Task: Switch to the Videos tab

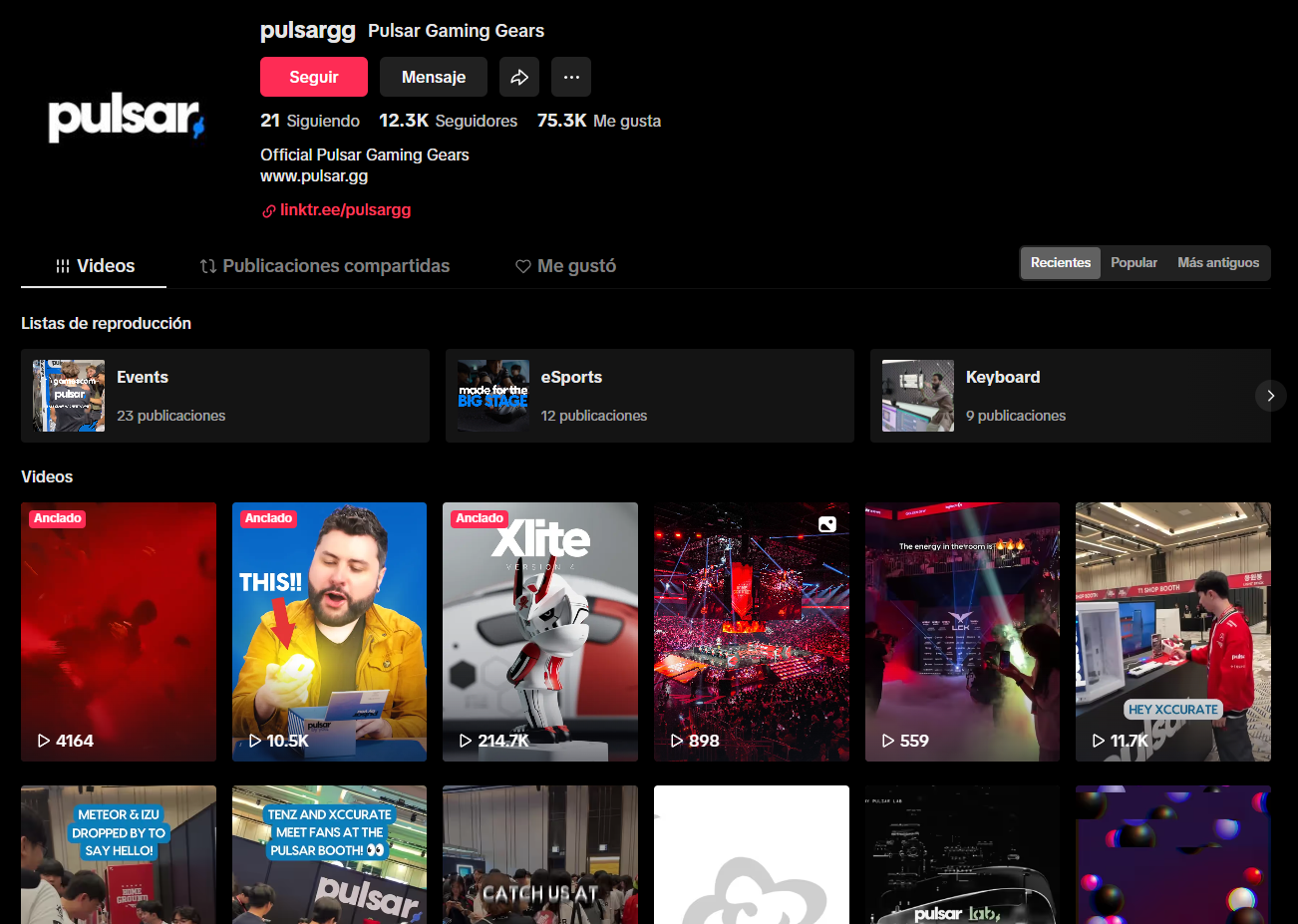Action: click(94, 266)
